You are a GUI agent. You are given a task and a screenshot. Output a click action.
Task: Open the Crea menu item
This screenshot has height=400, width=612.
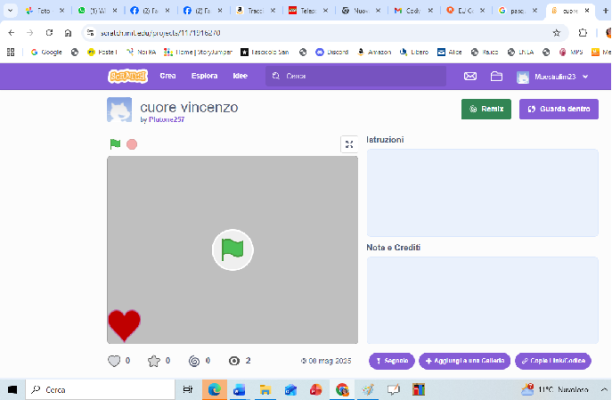(x=168, y=76)
